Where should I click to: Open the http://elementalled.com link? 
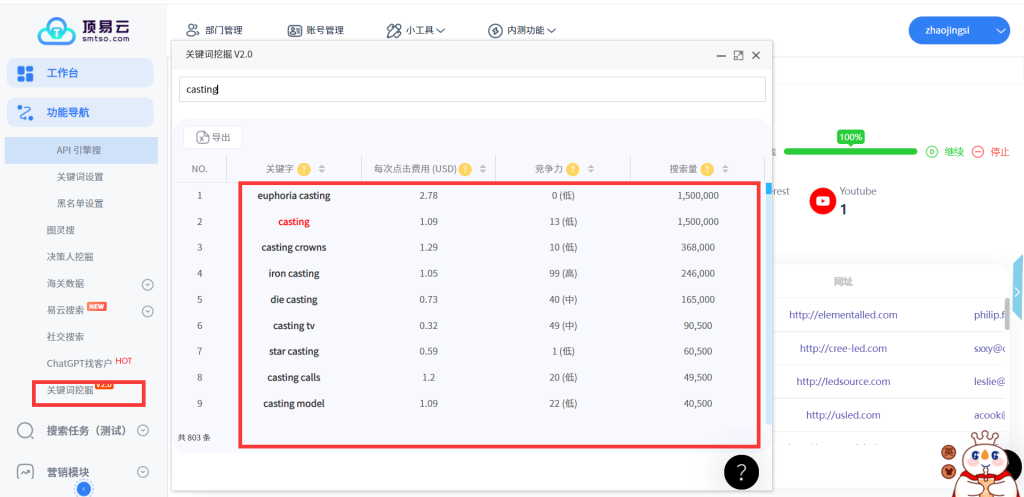pyautogui.click(x=842, y=314)
